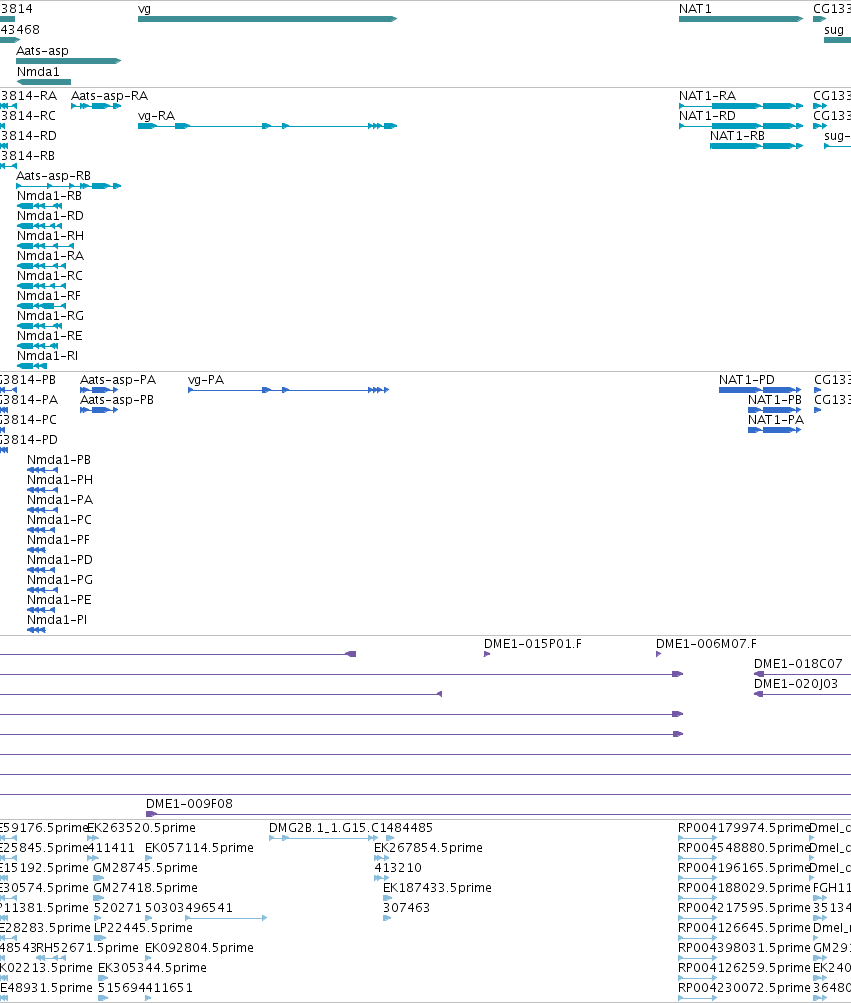This screenshot has height=1003, width=851.
Task: Click the NAT1-PB protein
Action: click(775, 410)
